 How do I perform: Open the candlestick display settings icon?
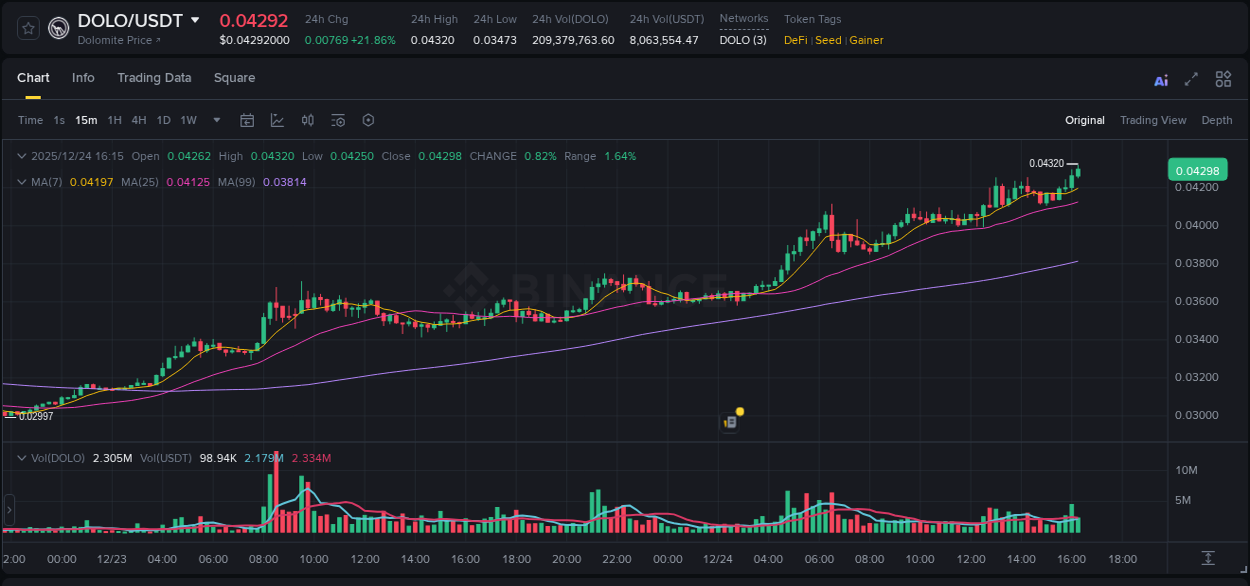tap(307, 120)
